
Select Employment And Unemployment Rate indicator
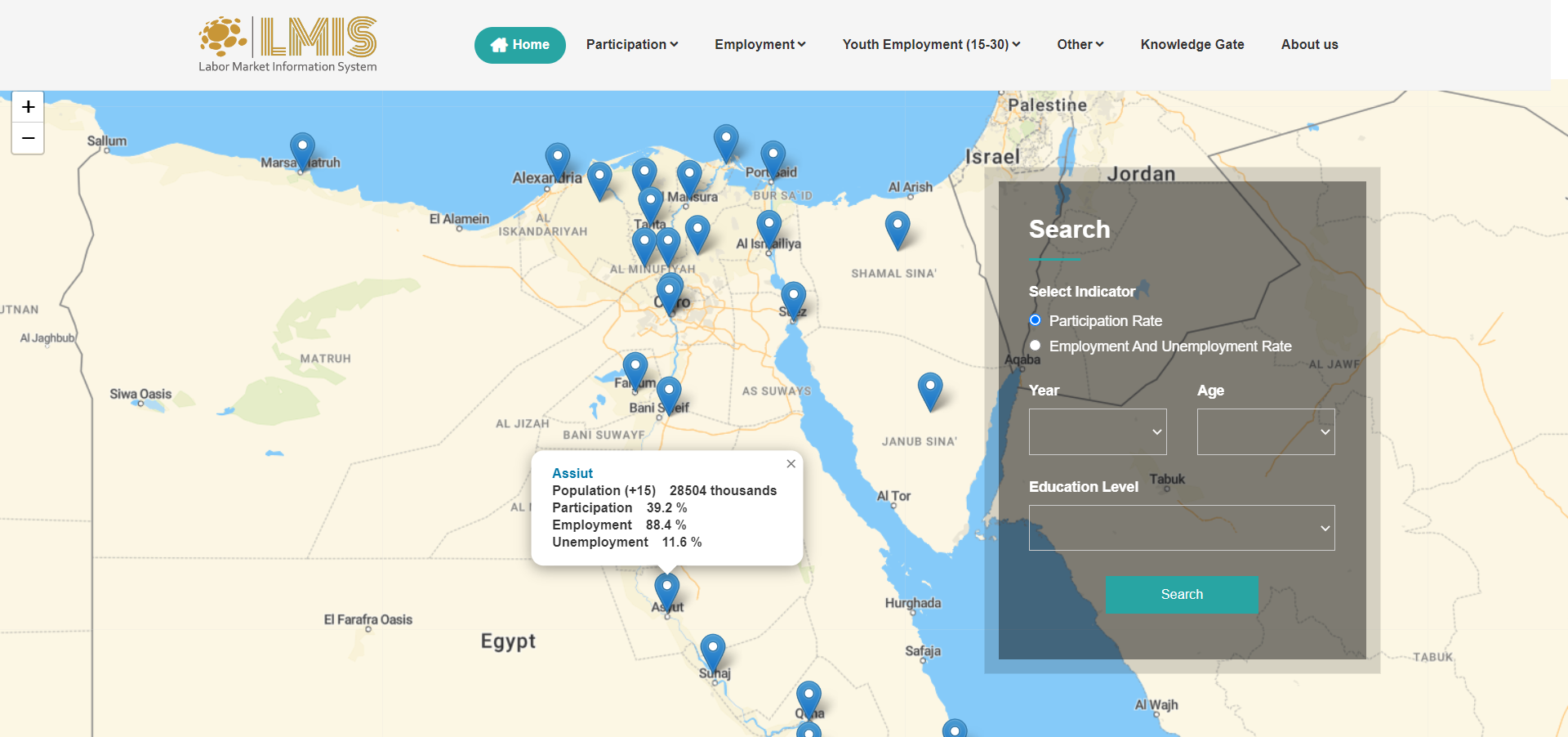click(1036, 346)
